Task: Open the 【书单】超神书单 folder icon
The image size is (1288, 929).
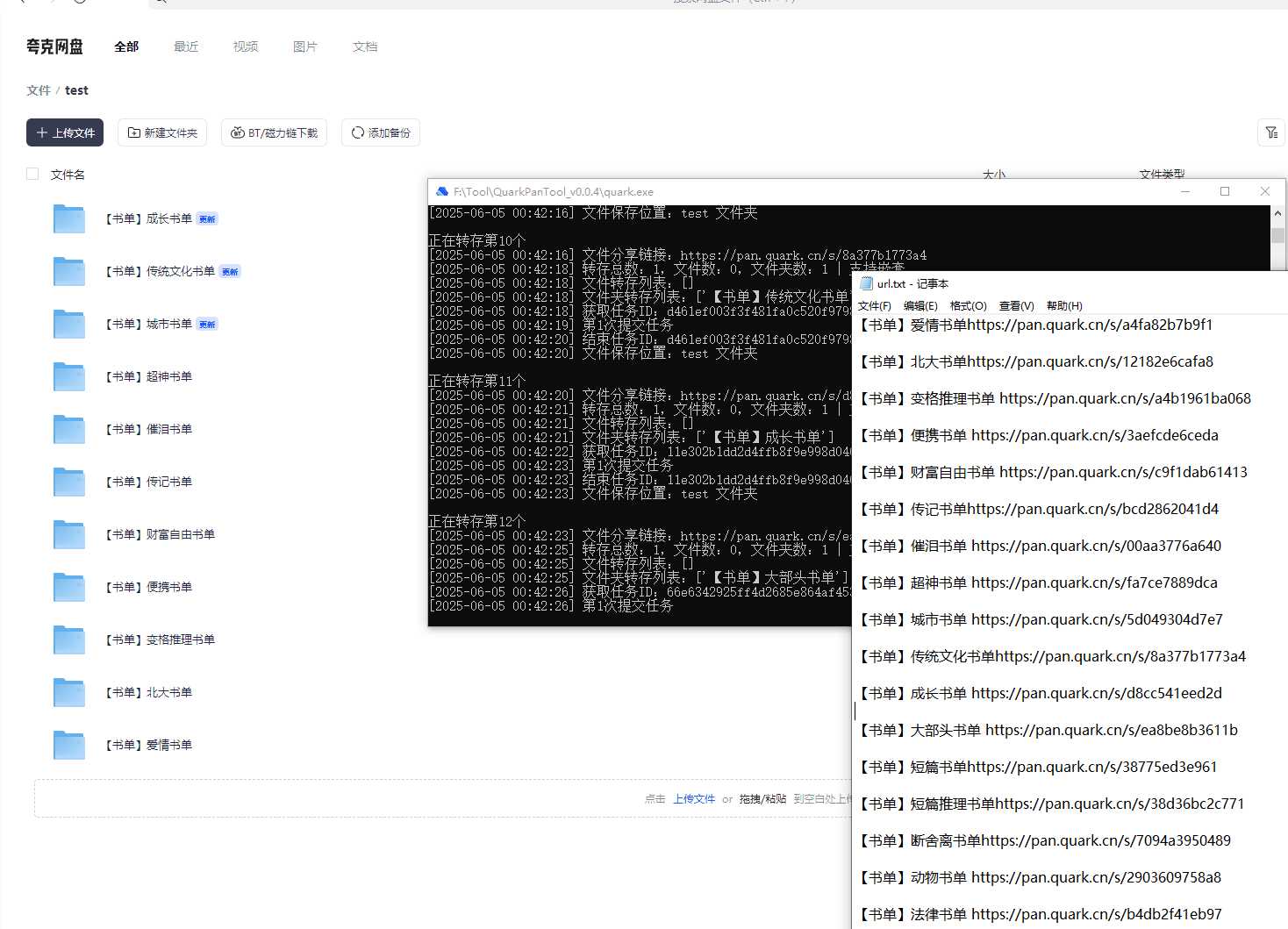Action: tap(68, 376)
